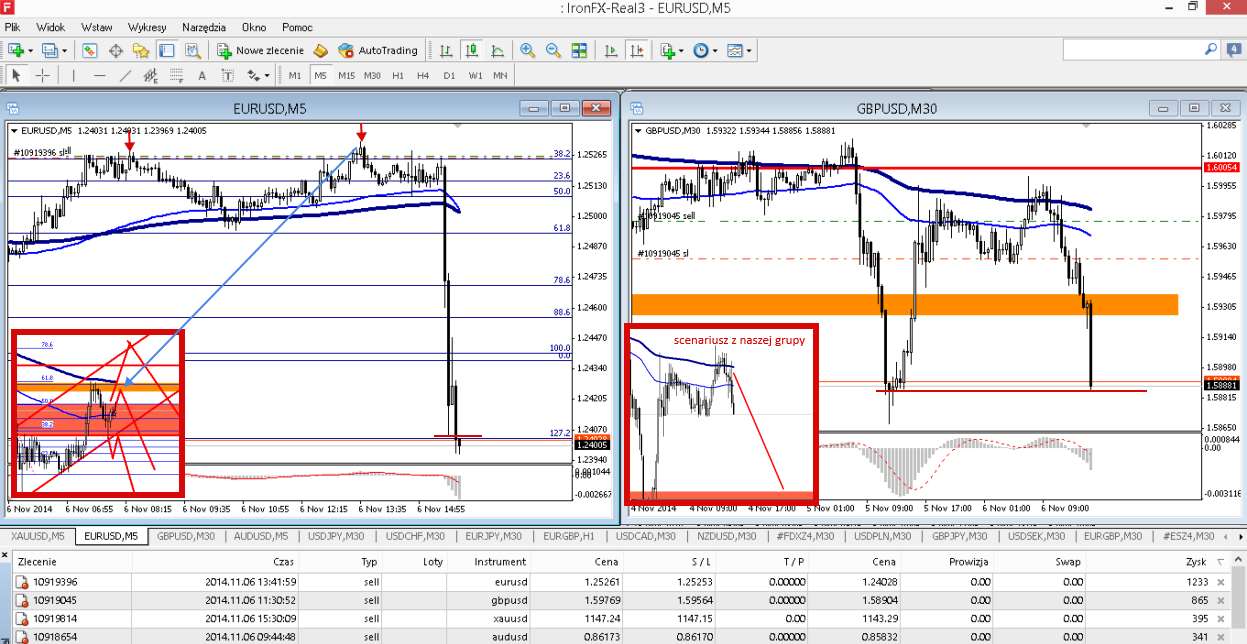Toggle chart auto scroll
This screenshot has height=644, width=1247.
610,50
